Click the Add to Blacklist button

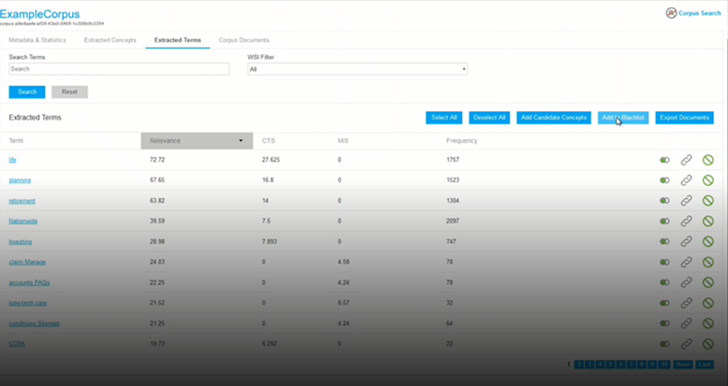[x=623, y=118]
